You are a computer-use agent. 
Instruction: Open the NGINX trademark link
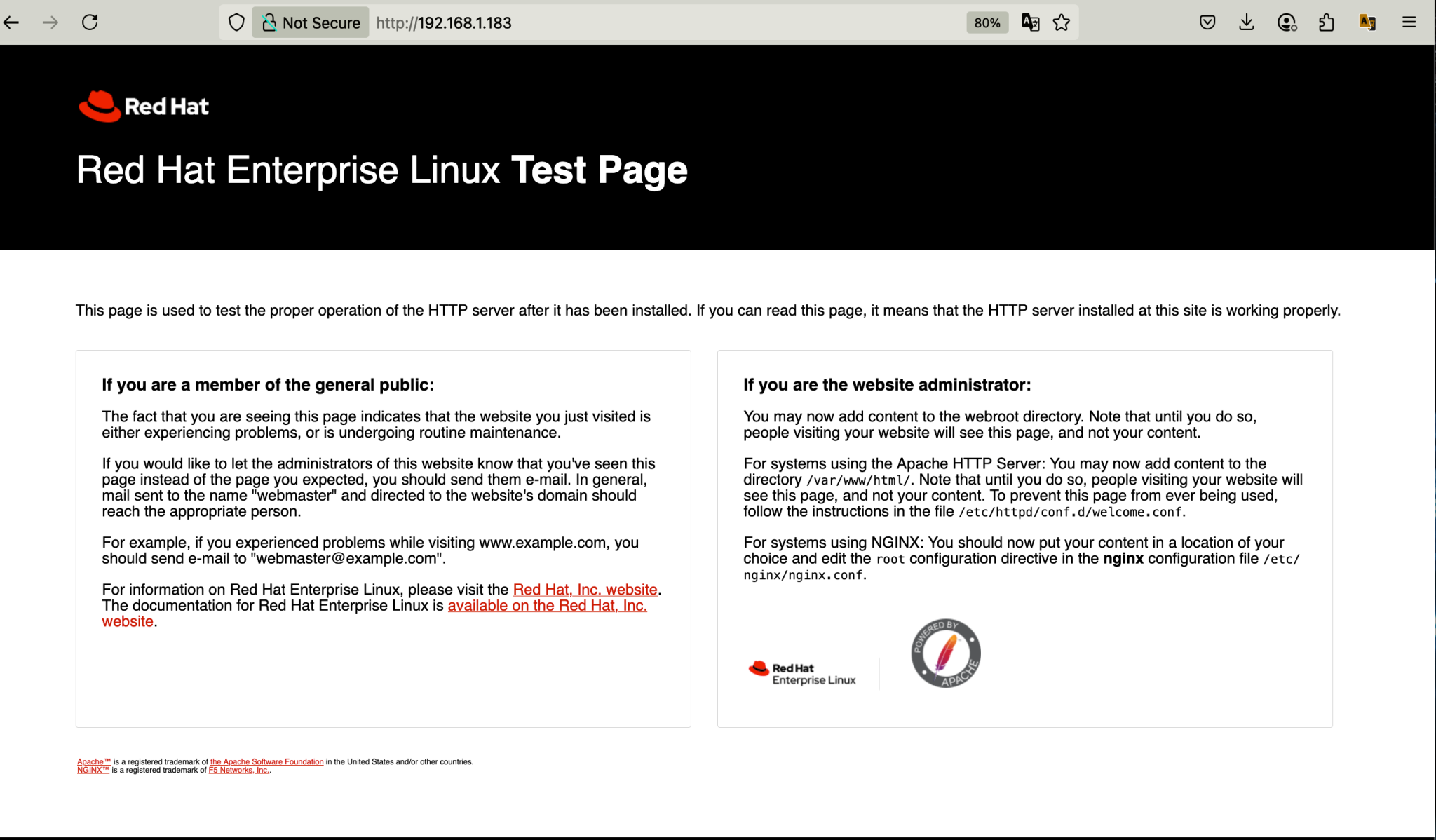click(x=92, y=769)
